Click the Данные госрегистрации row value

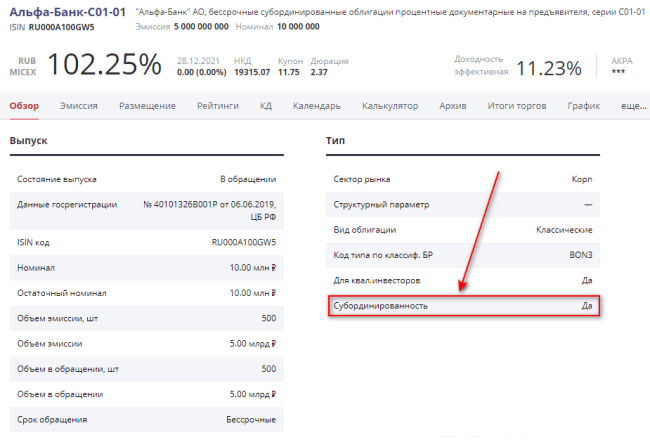click(210, 210)
